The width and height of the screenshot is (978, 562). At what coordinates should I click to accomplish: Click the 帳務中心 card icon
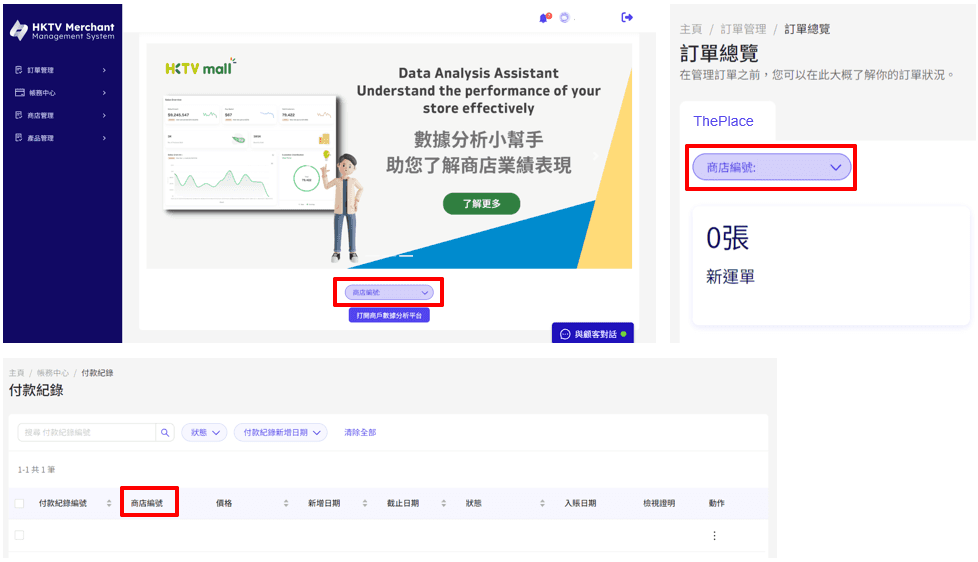pos(19,92)
